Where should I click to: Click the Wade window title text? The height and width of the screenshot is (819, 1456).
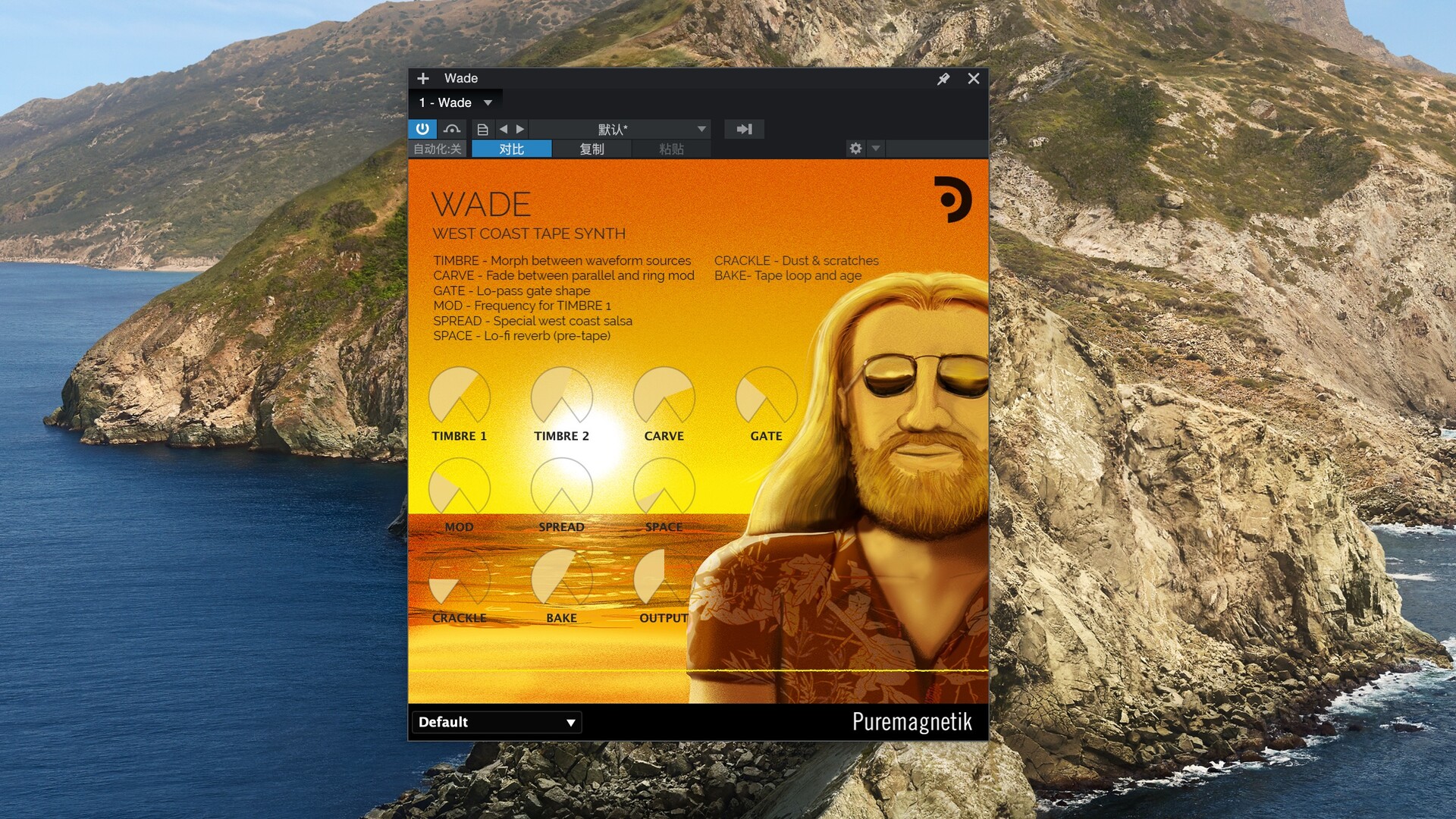[461, 78]
